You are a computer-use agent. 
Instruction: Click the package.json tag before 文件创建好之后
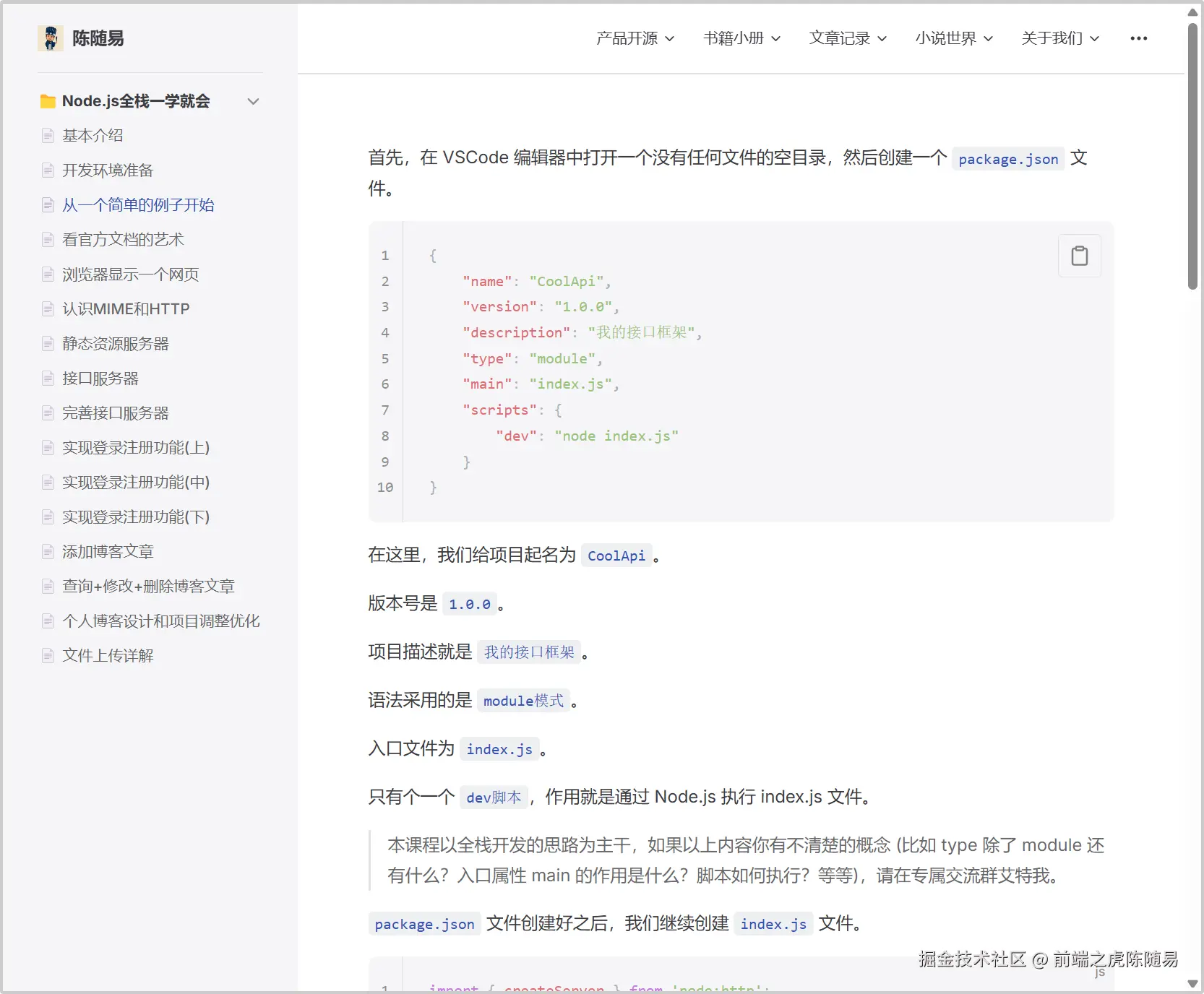[x=424, y=924]
